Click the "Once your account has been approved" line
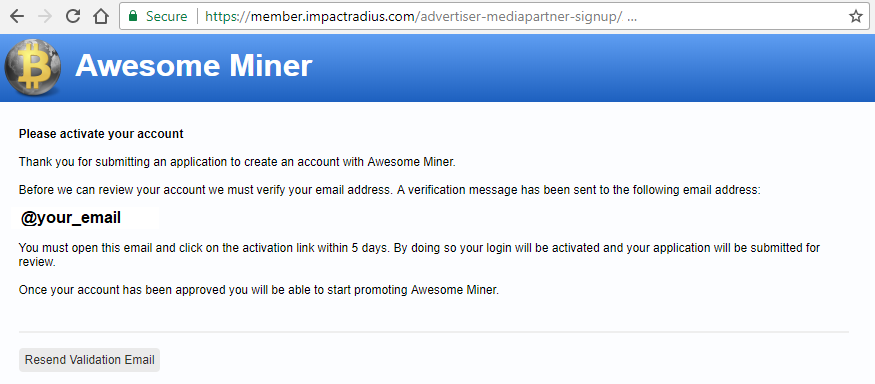 coord(259,290)
